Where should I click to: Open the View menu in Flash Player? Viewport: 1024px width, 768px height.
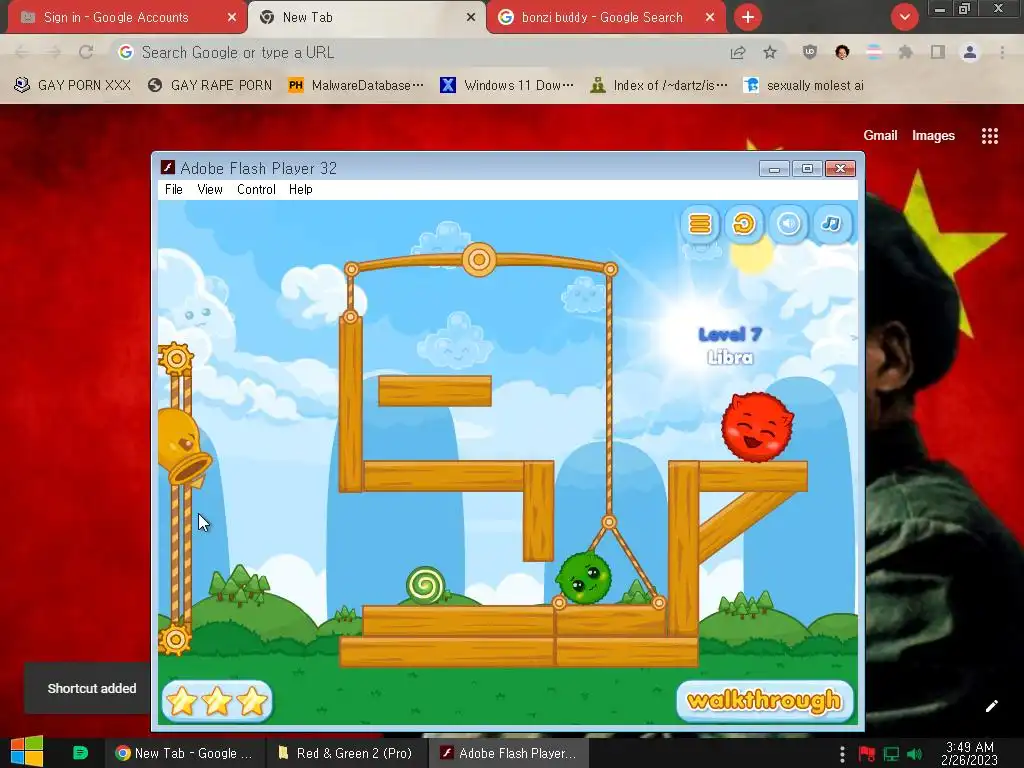(210, 189)
